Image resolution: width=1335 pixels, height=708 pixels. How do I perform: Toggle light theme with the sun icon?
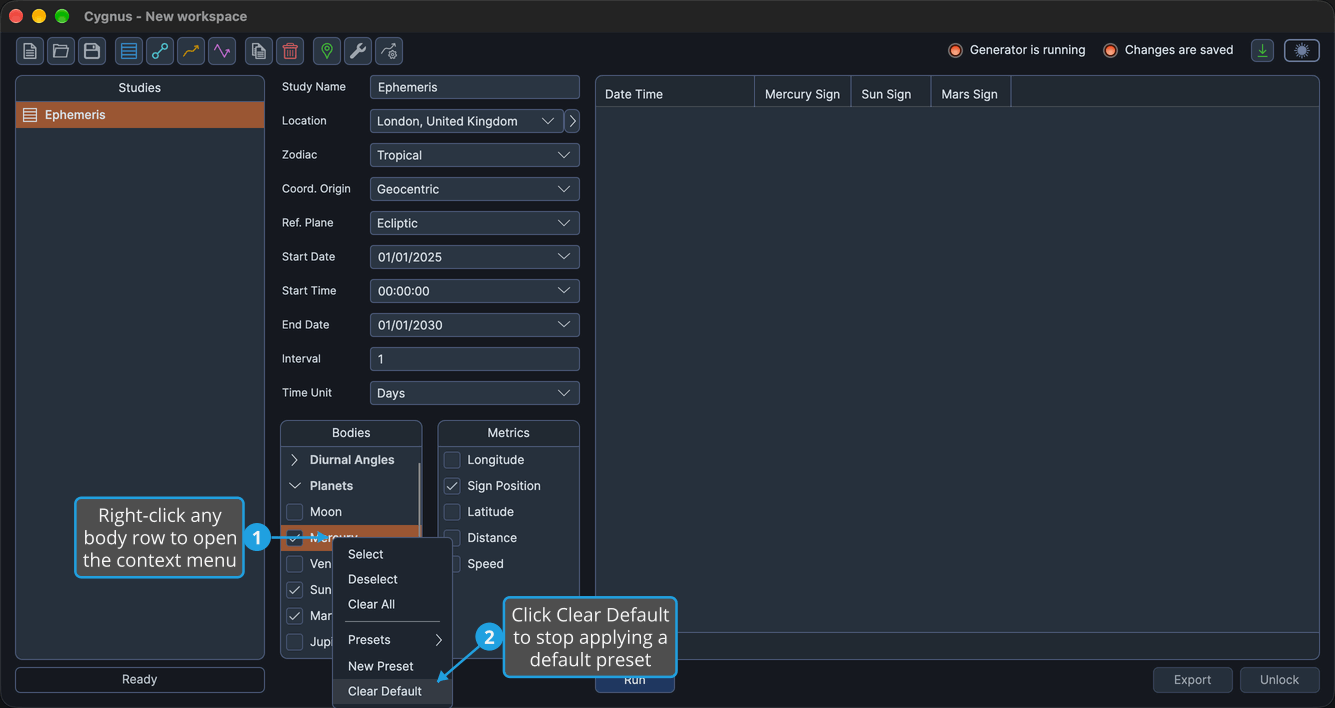[x=1302, y=50]
